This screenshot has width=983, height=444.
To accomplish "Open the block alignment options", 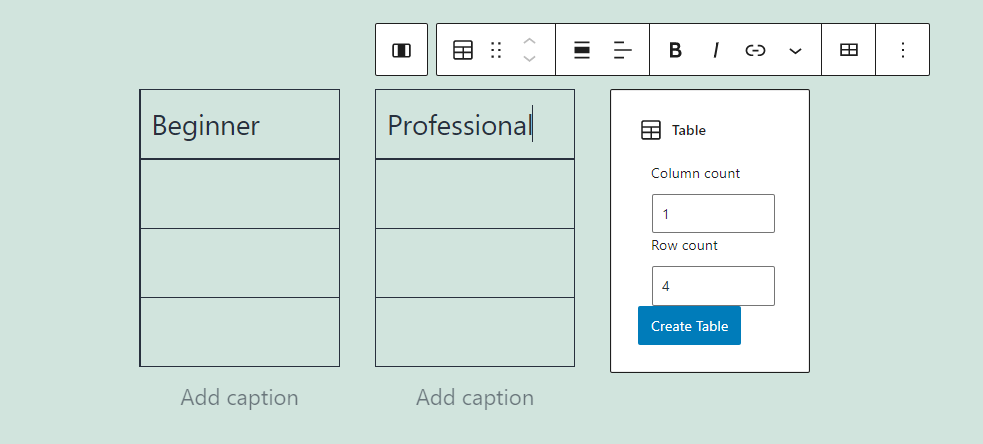I will (582, 50).
